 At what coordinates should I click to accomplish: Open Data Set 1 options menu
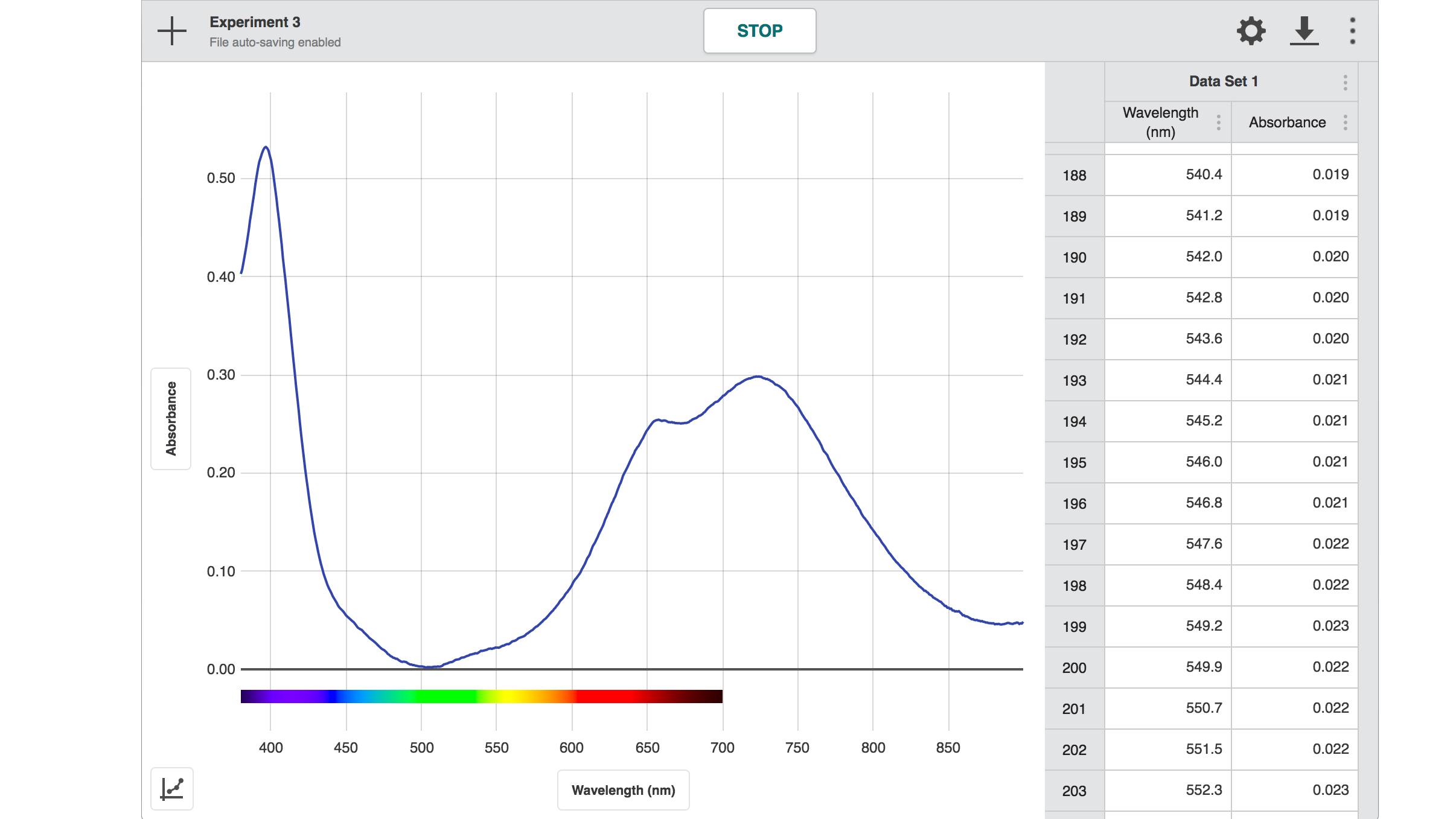1346,82
